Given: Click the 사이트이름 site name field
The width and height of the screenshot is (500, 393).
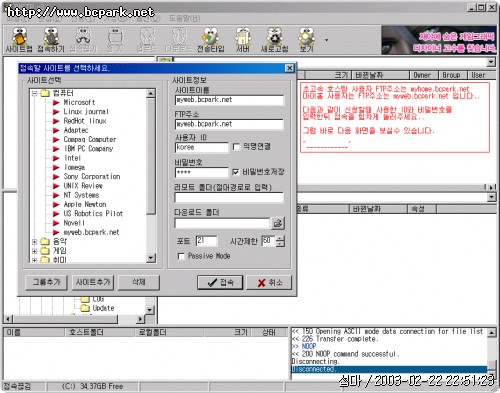Looking at the screenshot, I should (229, 100).
